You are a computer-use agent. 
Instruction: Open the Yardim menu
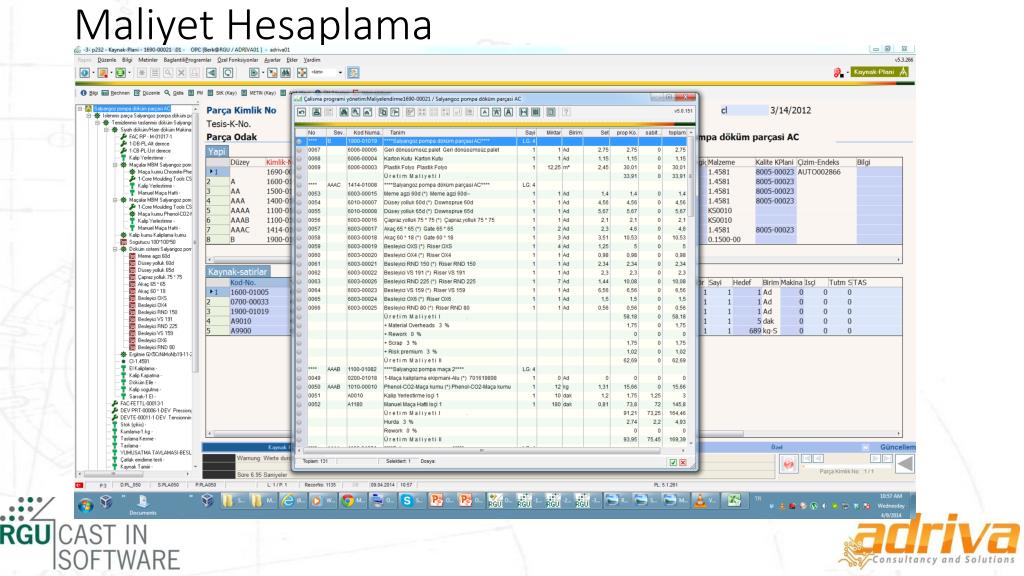point(312,60)
